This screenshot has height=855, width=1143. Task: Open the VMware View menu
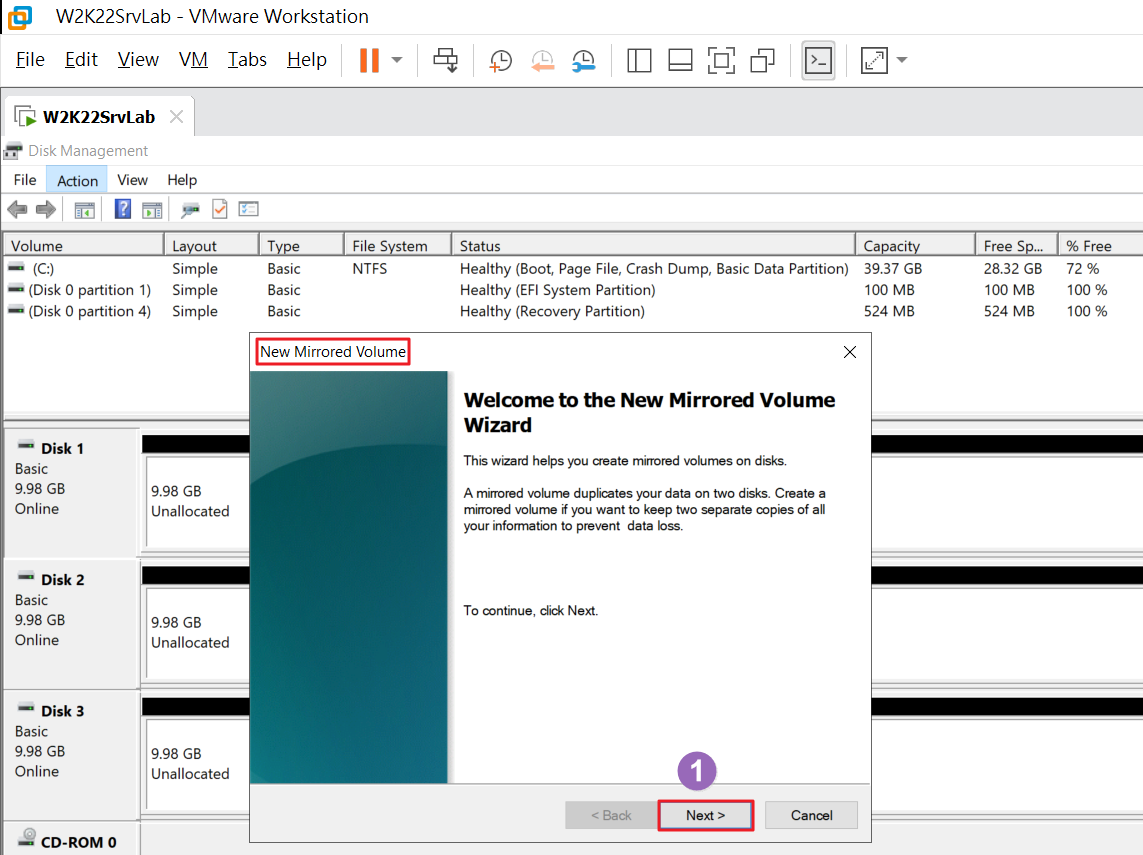(138, 60)
